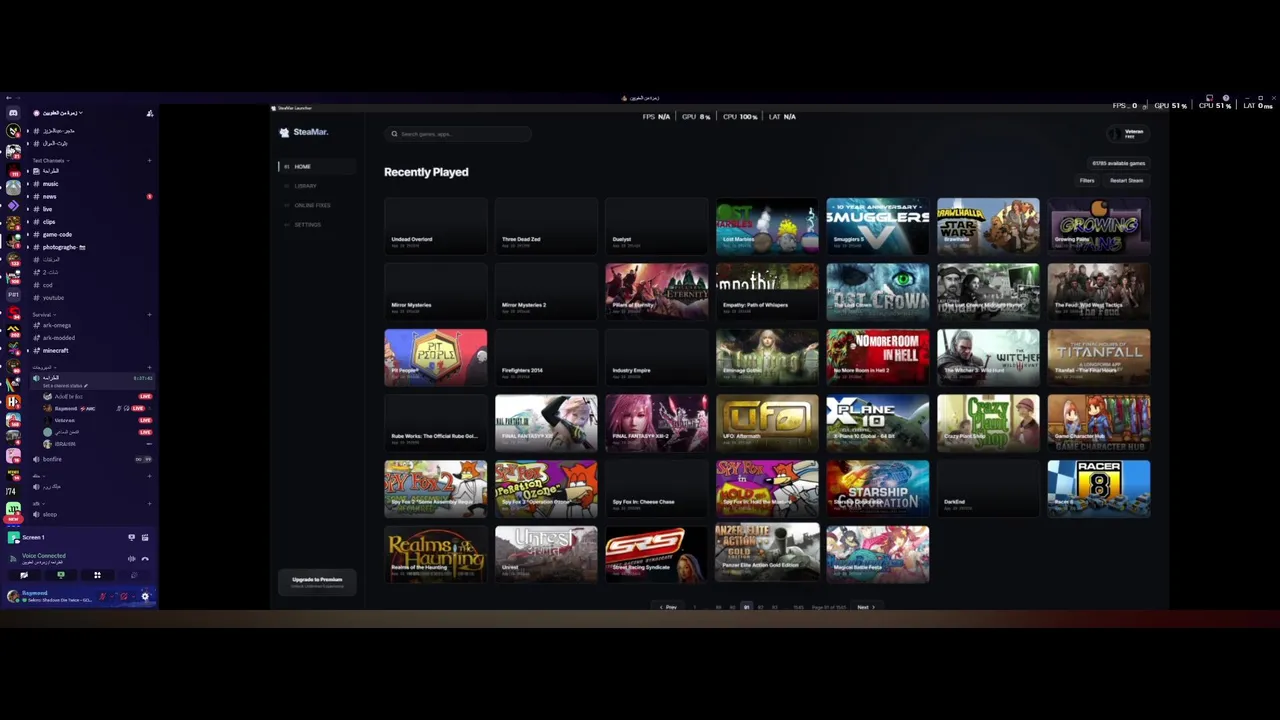Open ONLINE FIXES in SteaMar sidebar

[317, 205]
